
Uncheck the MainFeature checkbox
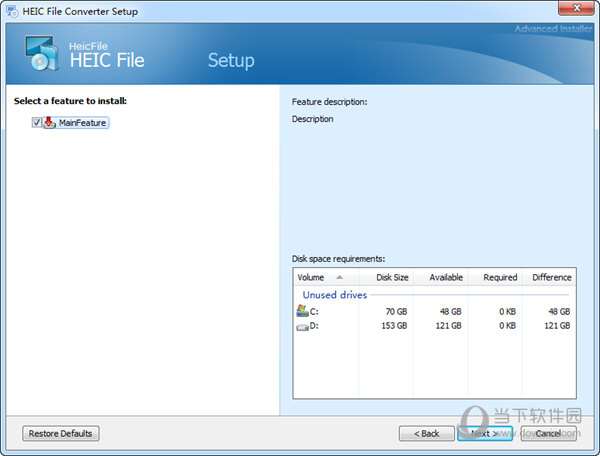click(36, 123)
